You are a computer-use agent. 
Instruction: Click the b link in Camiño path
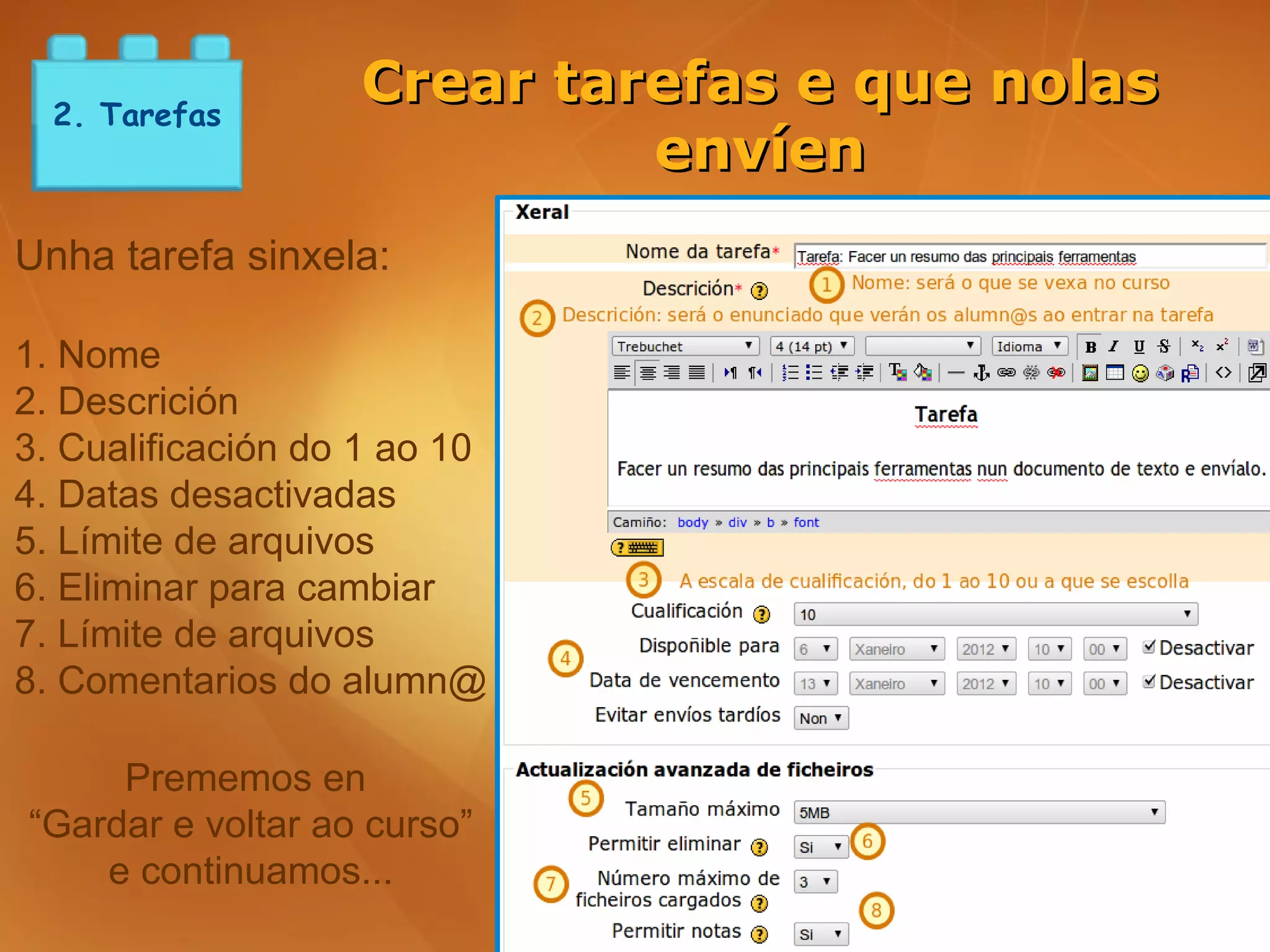[770, 522]
